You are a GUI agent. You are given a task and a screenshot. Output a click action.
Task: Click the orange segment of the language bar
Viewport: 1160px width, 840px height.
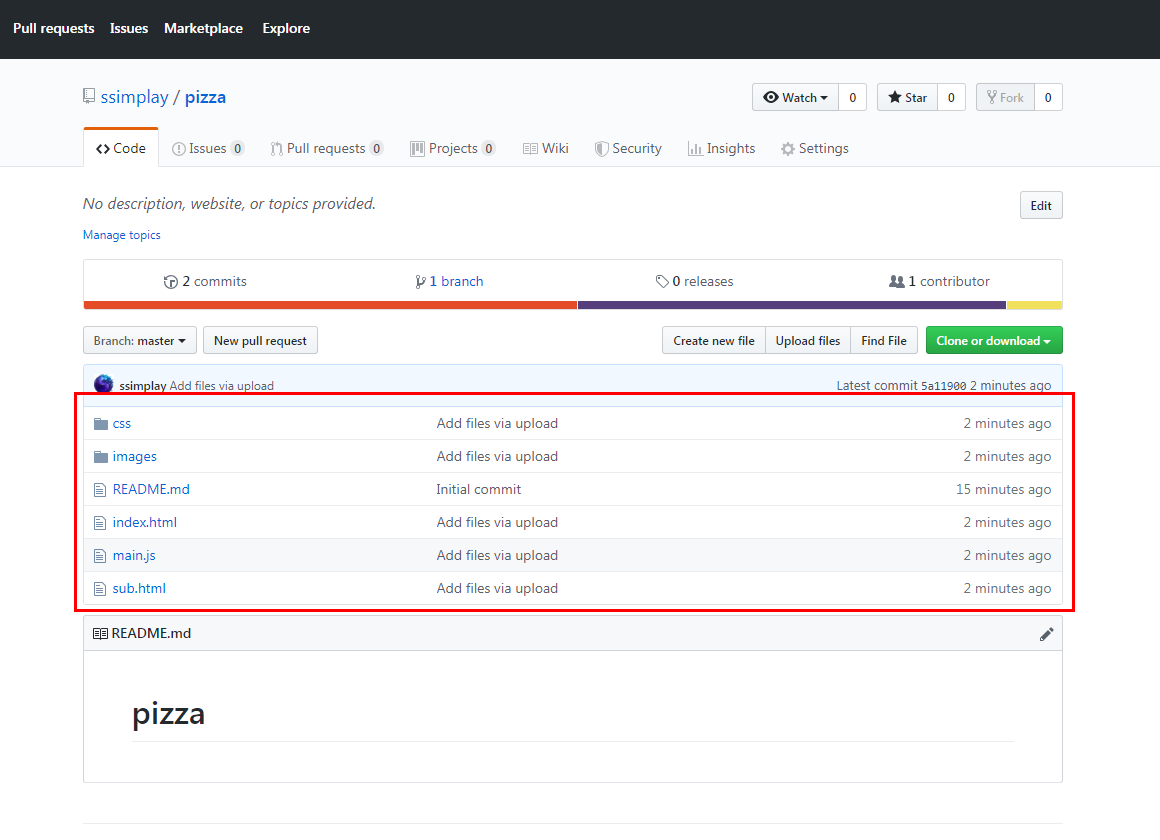click(330, 305)
